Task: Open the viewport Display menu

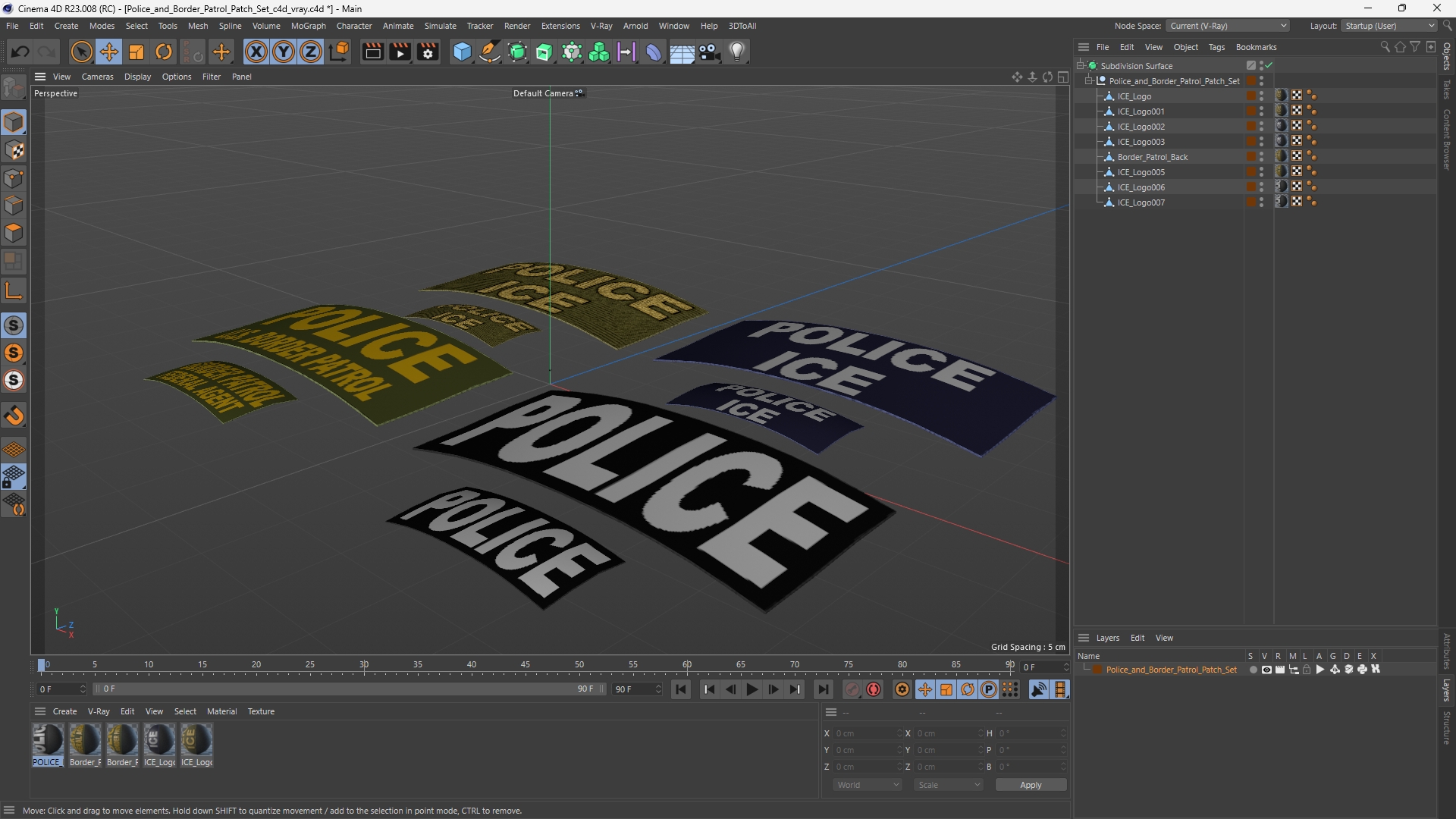Action: [x=137, y=77]
